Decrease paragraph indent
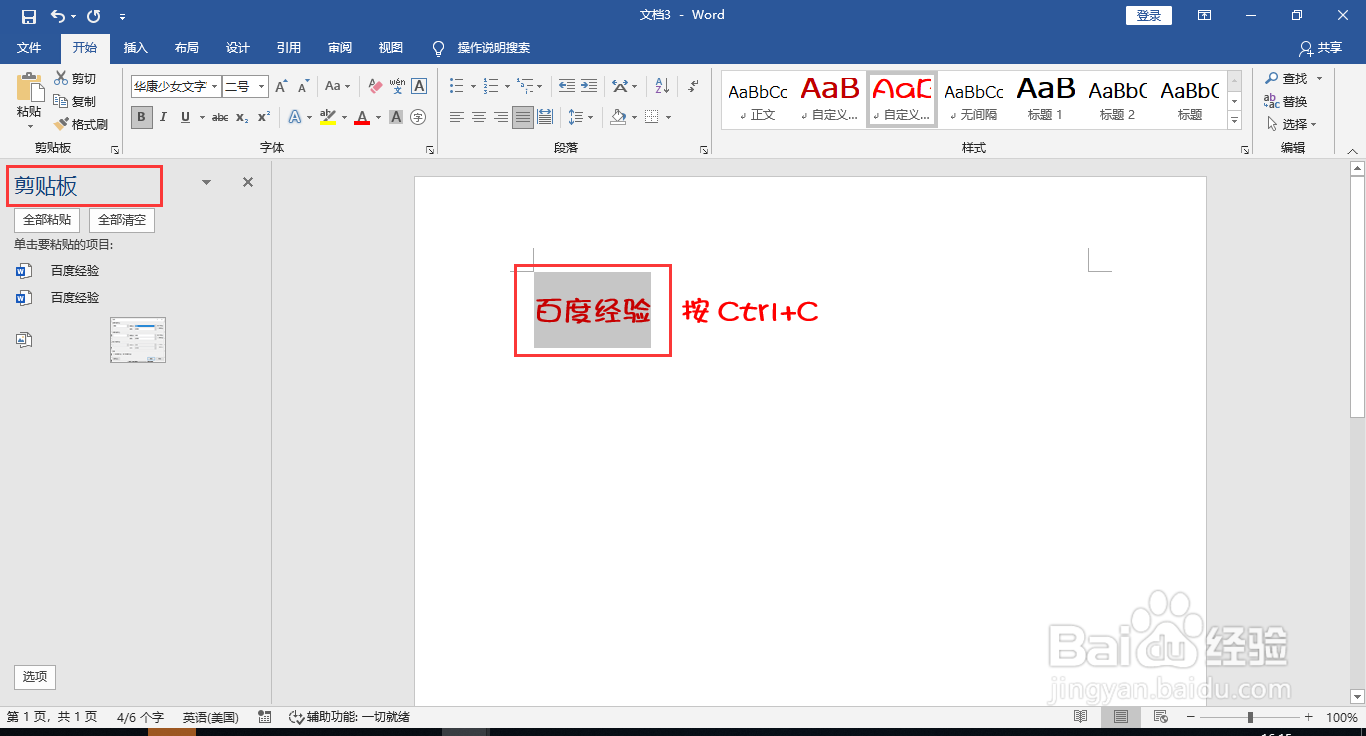This screenshot has height=736, width=1366. click(x=567, y=86)
